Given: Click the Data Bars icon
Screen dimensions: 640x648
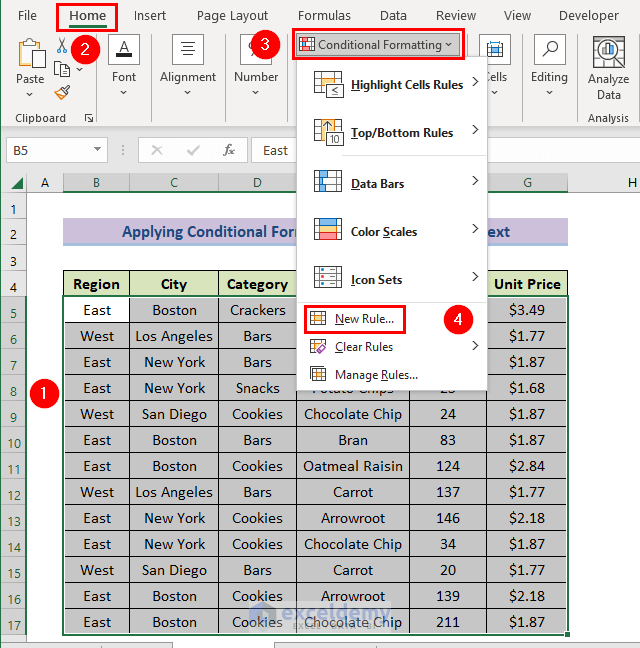Looking at the screenshot, I should (x=328, y=181).
